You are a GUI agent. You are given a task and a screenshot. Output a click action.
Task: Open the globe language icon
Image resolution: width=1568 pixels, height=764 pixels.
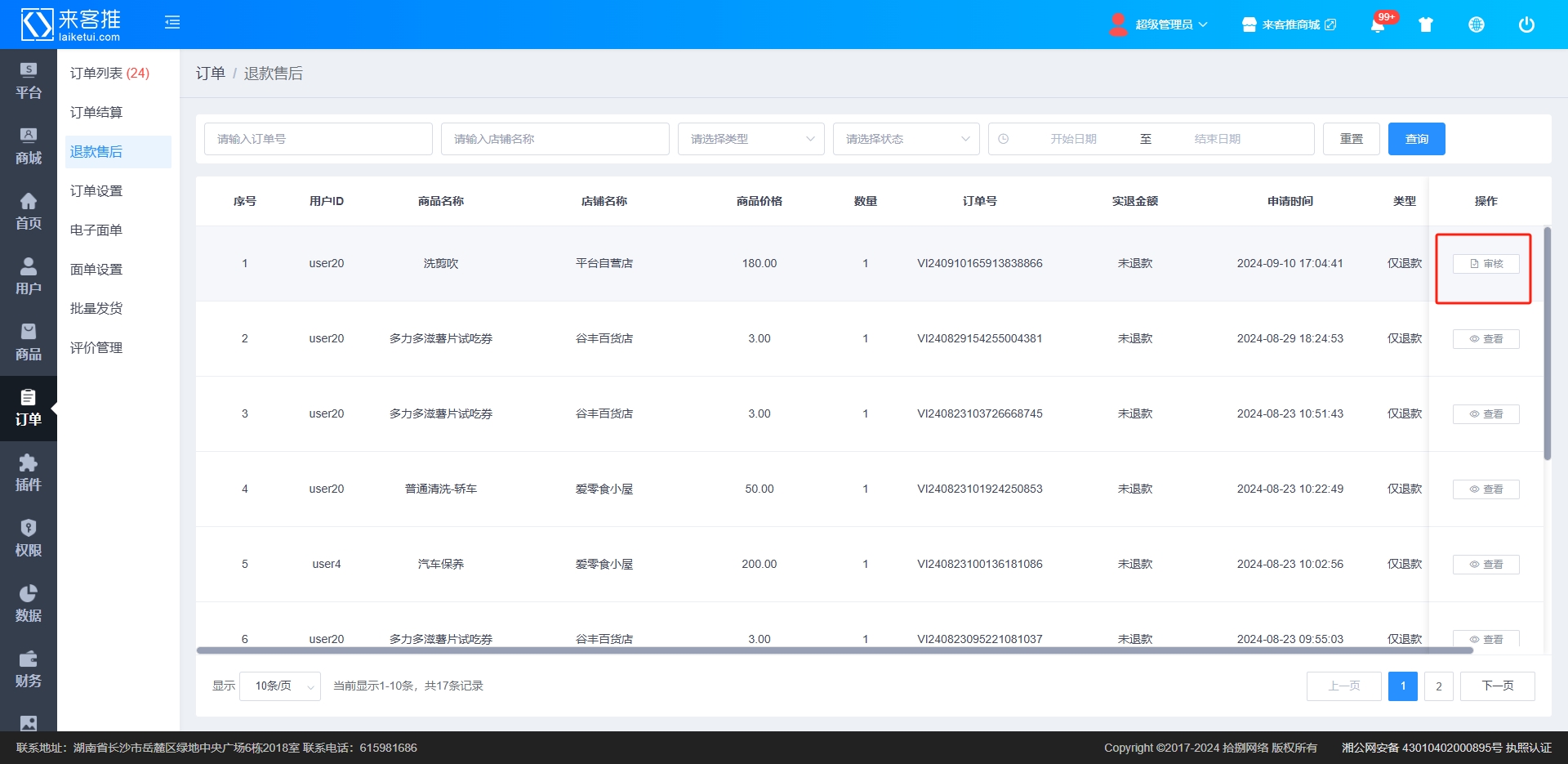point(1476,25)
